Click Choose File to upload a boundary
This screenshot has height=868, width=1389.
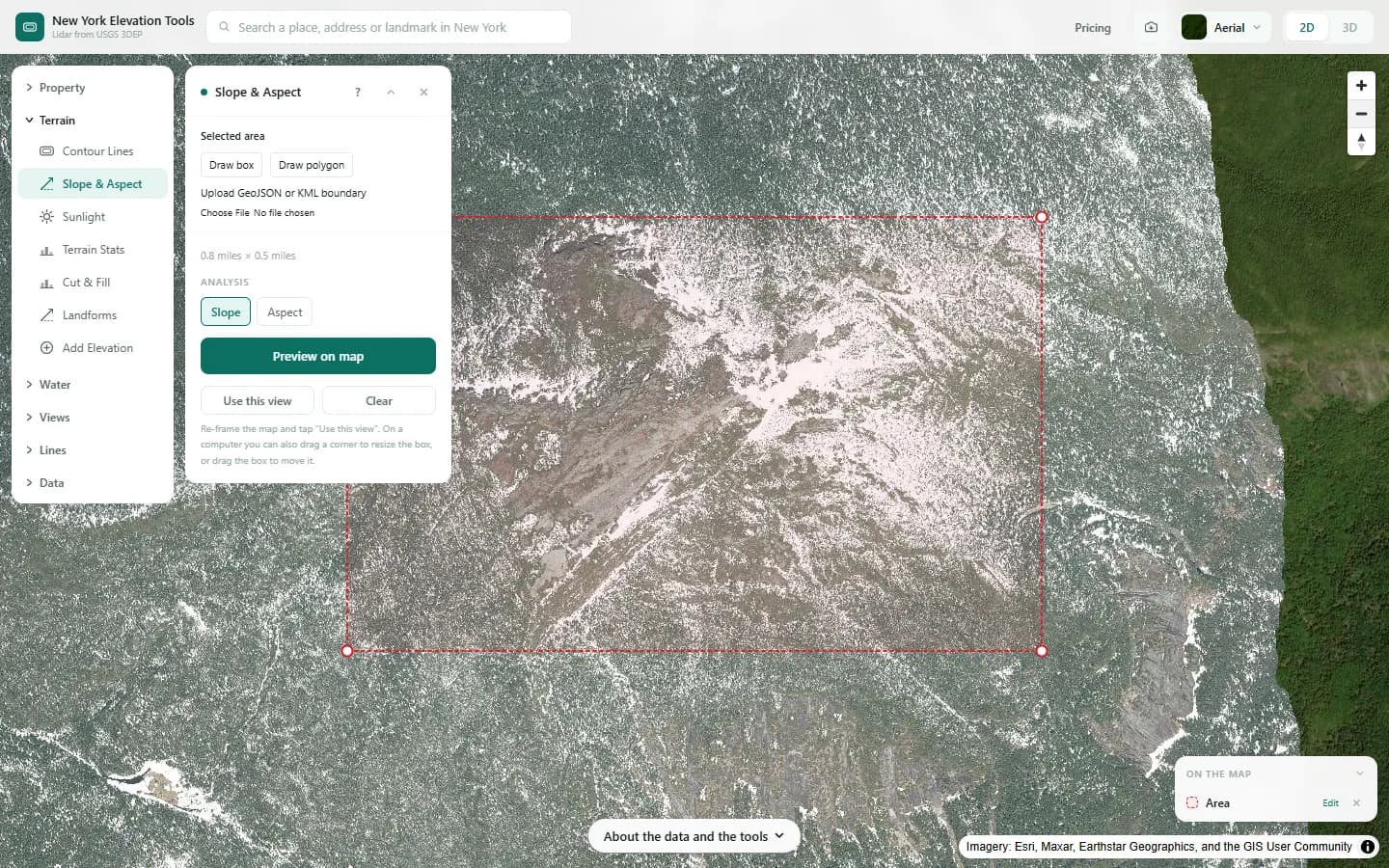pyautogui.click(x=225, y=213)
